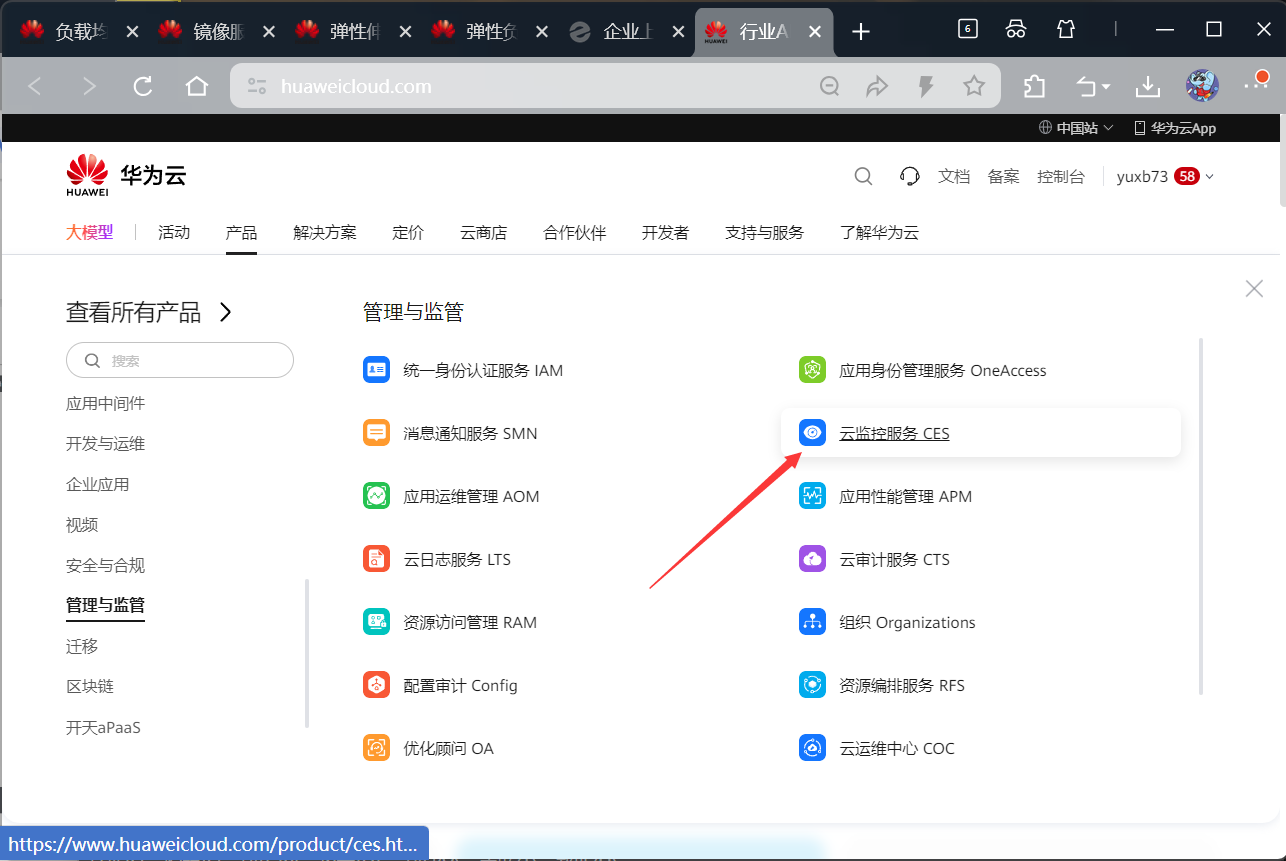The height and width of the screenshot is (861, 1286).
Task: Open the CTS cloud audit icon
Action: coord(812,559)
